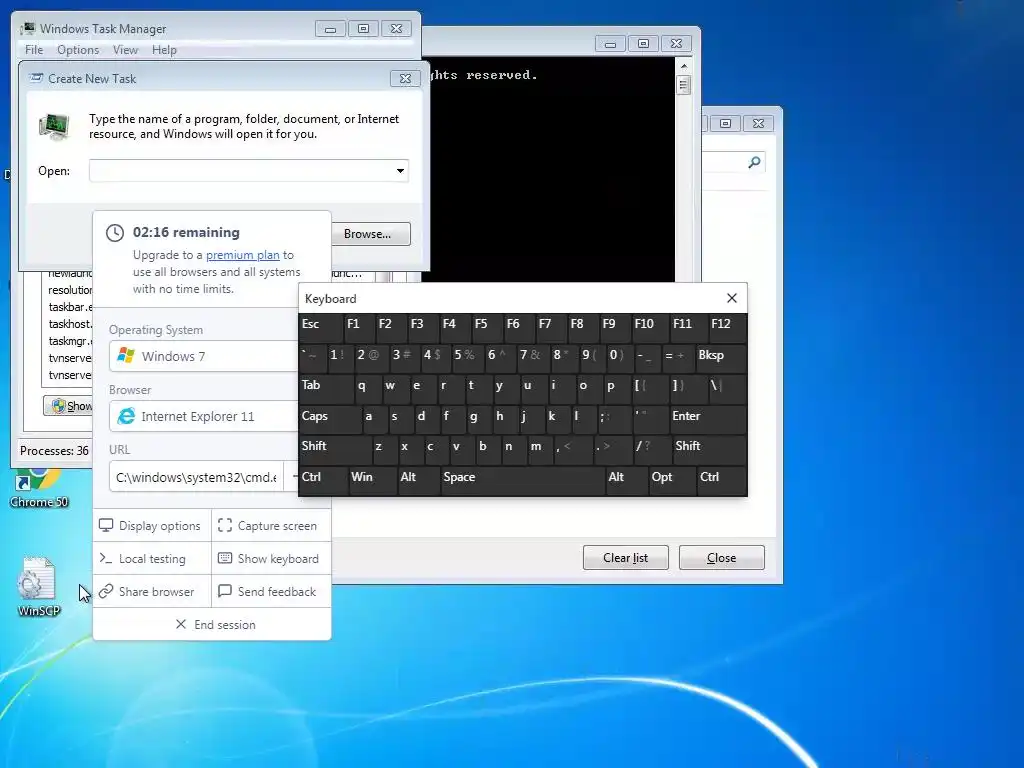Select the resolution process row

tap(69, 290)
